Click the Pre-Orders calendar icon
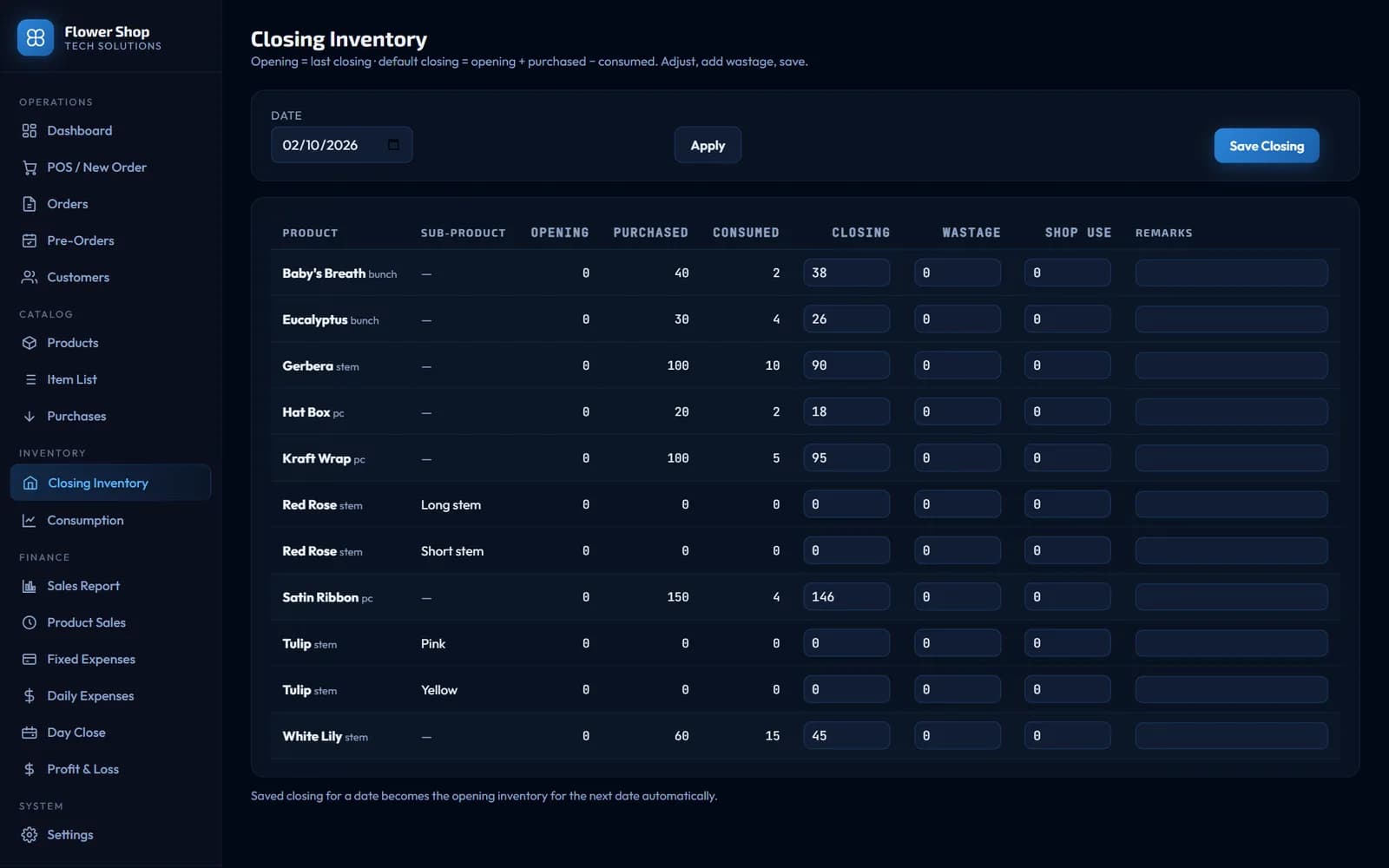This screenshot has width=1389, height=868. pyautogui.click(x=30, y=240)
